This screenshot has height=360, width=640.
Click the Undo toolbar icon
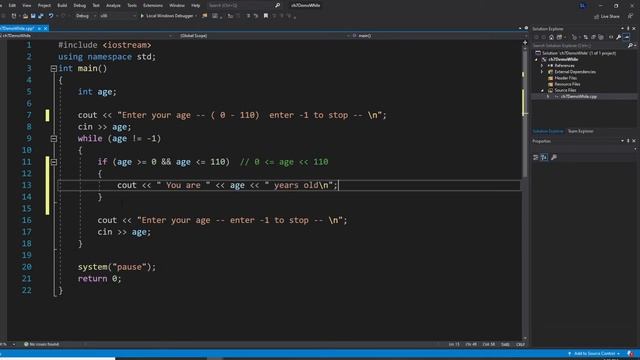tap(51, 16)
